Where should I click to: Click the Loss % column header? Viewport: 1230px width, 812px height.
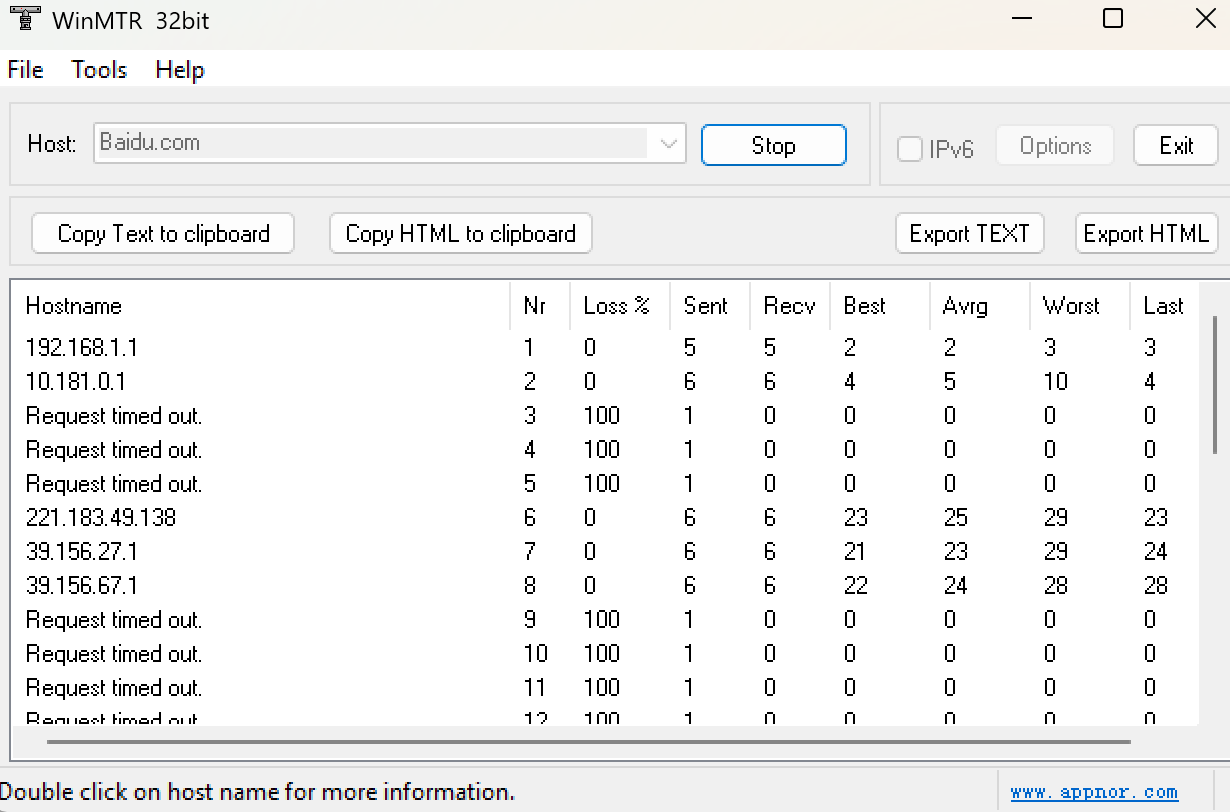620,306
